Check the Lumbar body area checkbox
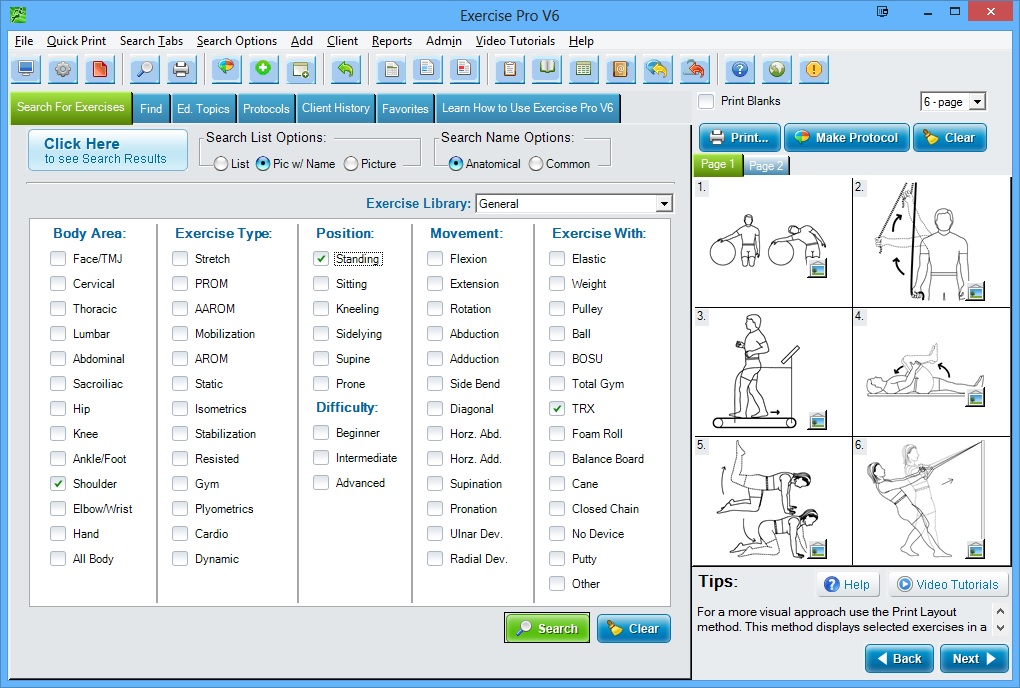This screenshot has width=1020, height=688. tap(58, 333)
